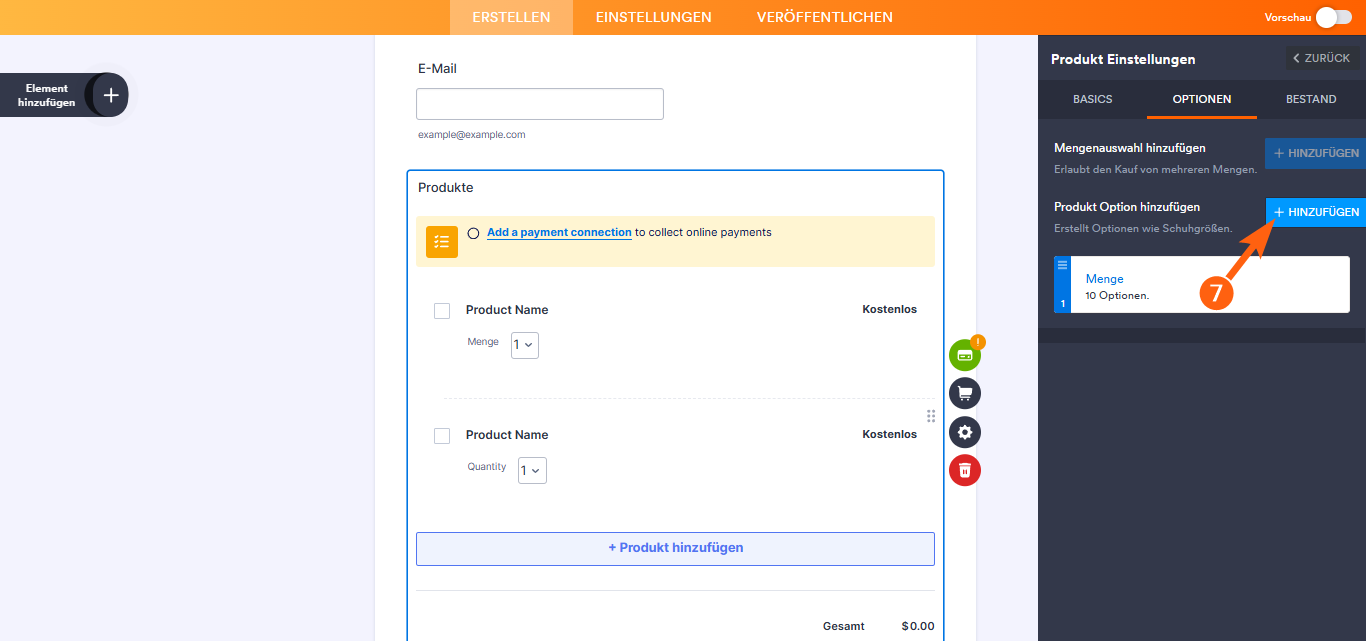Screen dimensions: 1366x641
Task: Click the Gesamt total label
Action: tap(844, 626)
